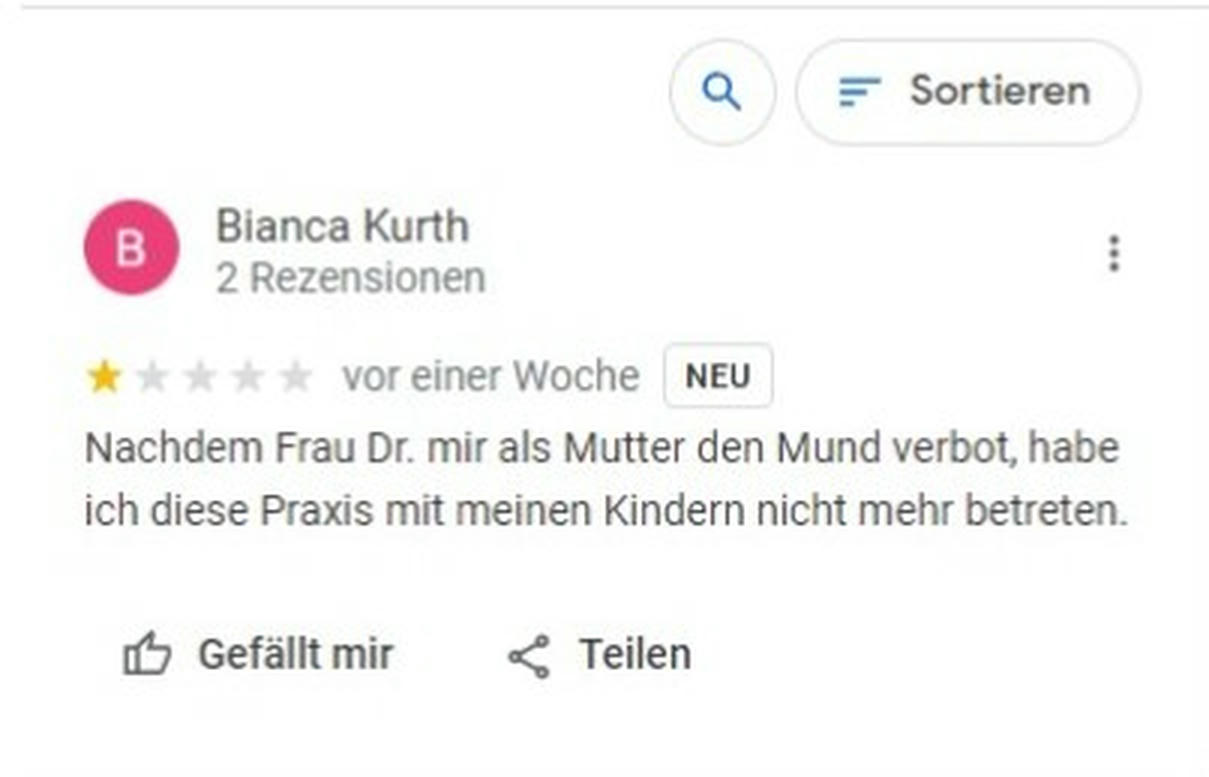
Task: Open the review search magnifier button
Action: click(722, 92)
